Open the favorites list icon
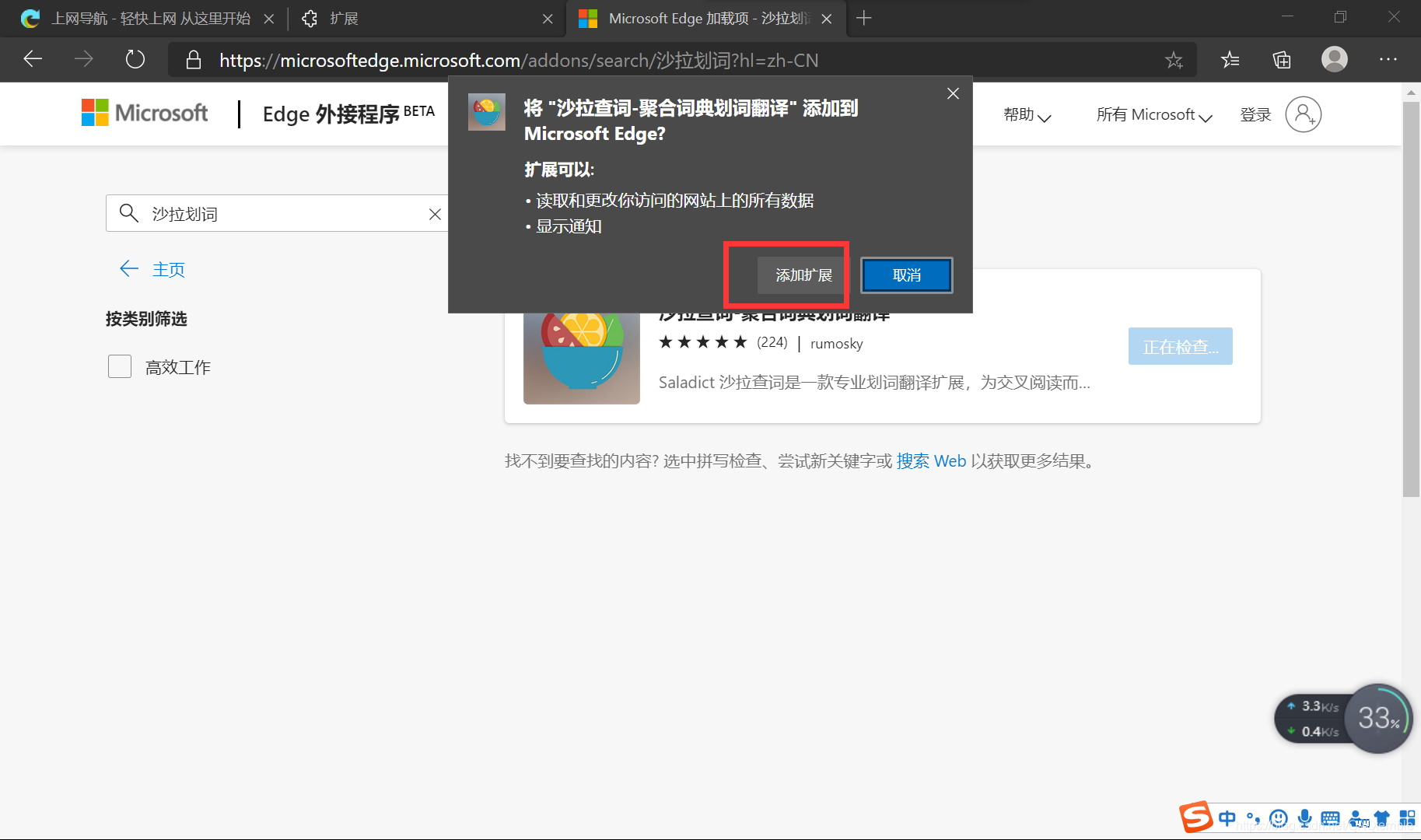This screenshot has height=840, width=1421. tap(1230, 59)
